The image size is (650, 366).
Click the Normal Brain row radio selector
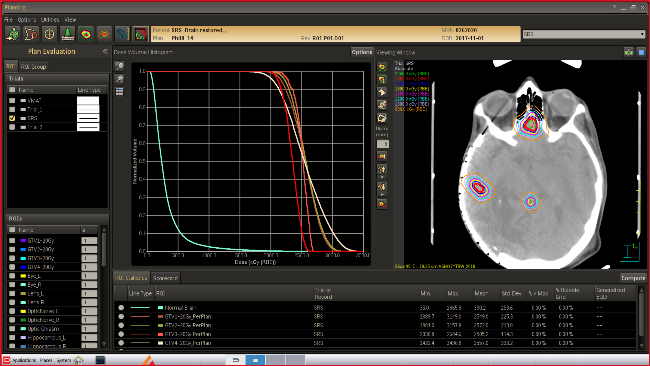pyautogui.click(x=121, y=308)
